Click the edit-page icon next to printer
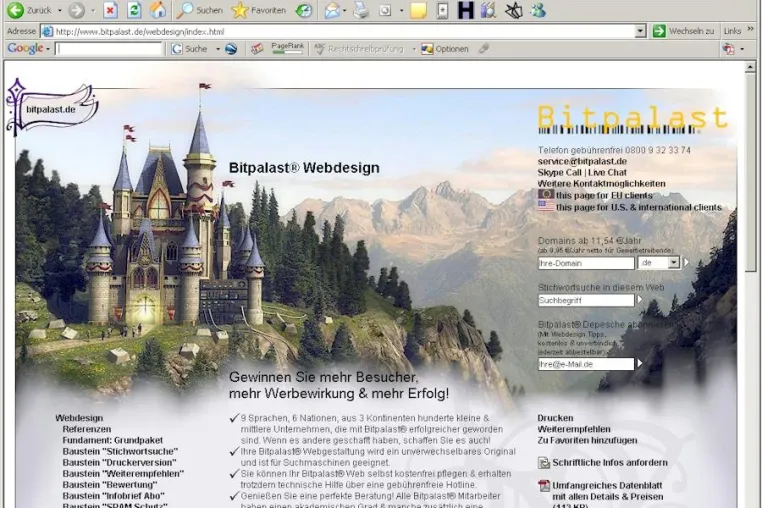The image size is (762, 508). (x=385, y=10)
